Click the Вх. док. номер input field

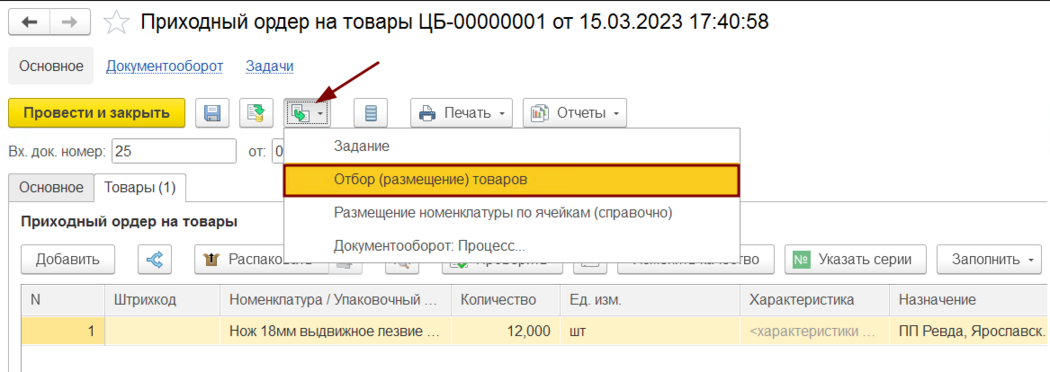click(x=174, y=151)
